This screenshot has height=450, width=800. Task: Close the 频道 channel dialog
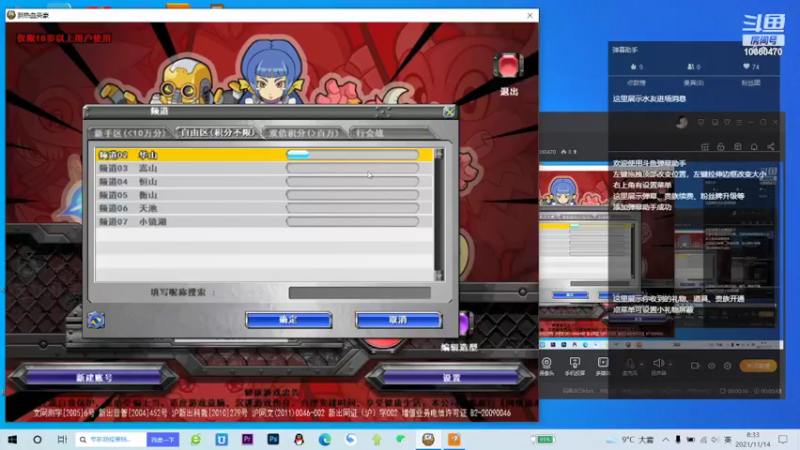(449, 112)
